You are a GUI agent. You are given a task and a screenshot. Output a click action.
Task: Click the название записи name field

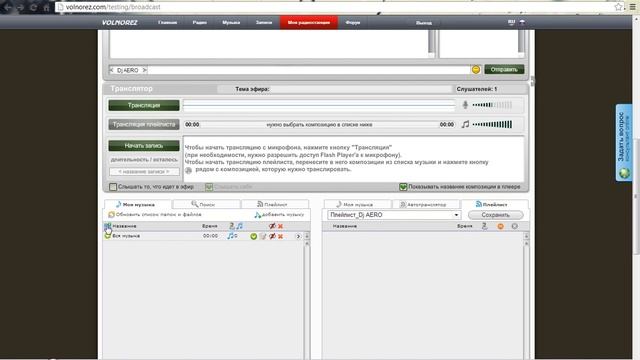[x=144, y=172]
